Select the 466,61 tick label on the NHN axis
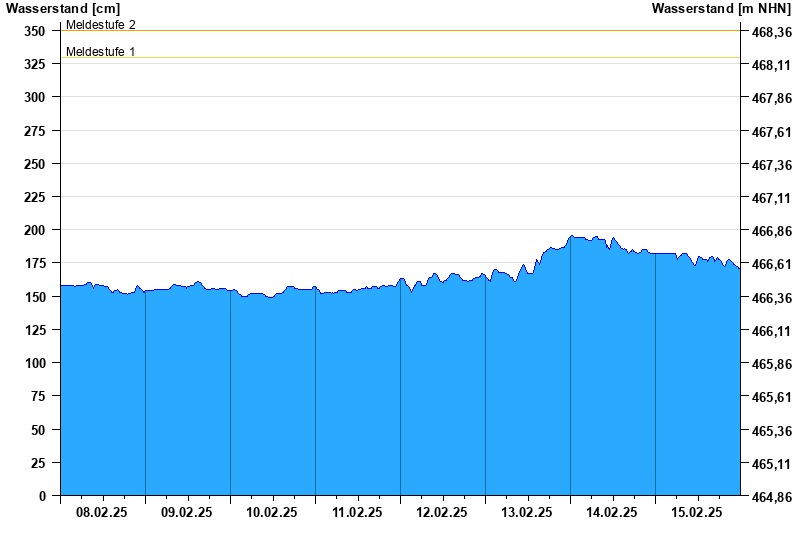 tap(771, 264)
